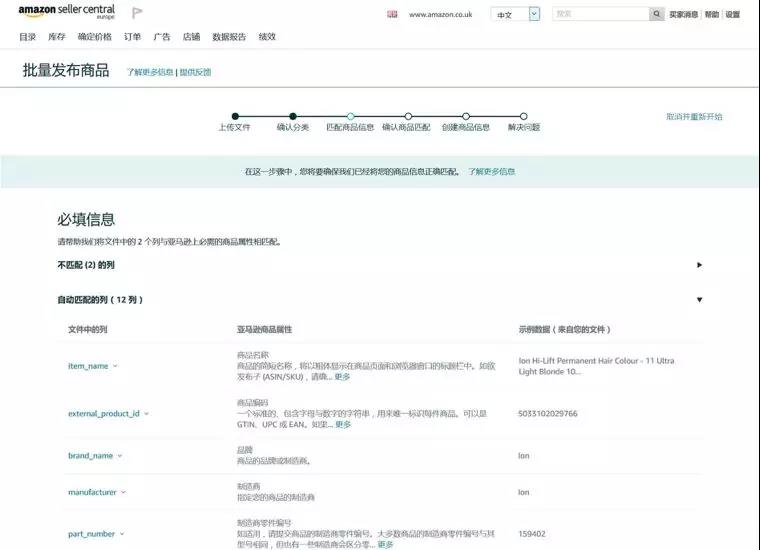Focus the top search input field

[x=601, y=14]
